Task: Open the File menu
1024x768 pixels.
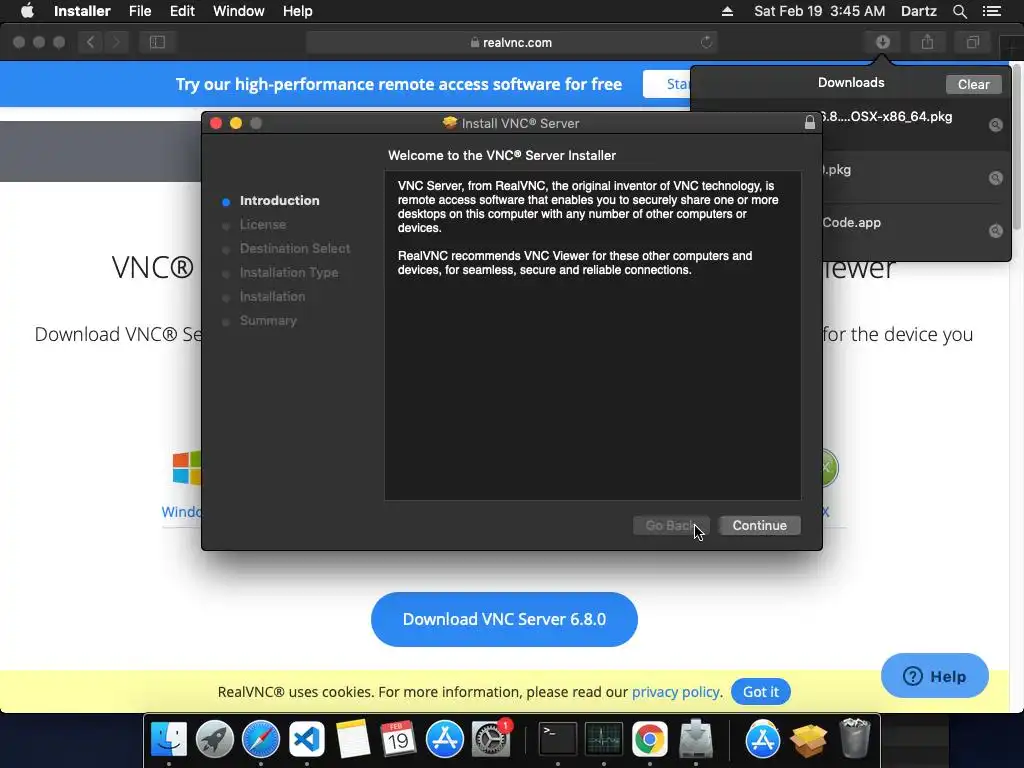Action: (x=140, y=11)
